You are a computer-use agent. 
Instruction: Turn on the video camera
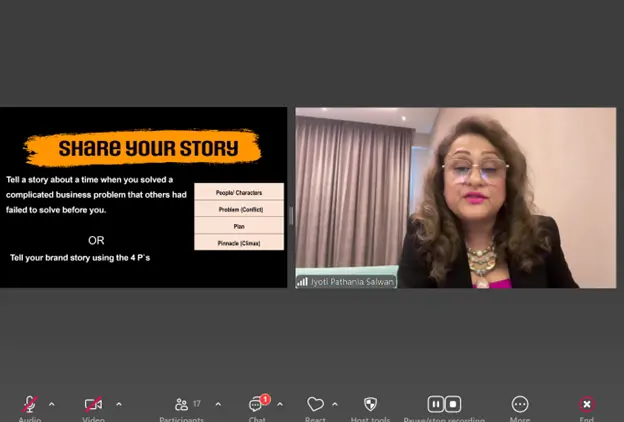93,404
